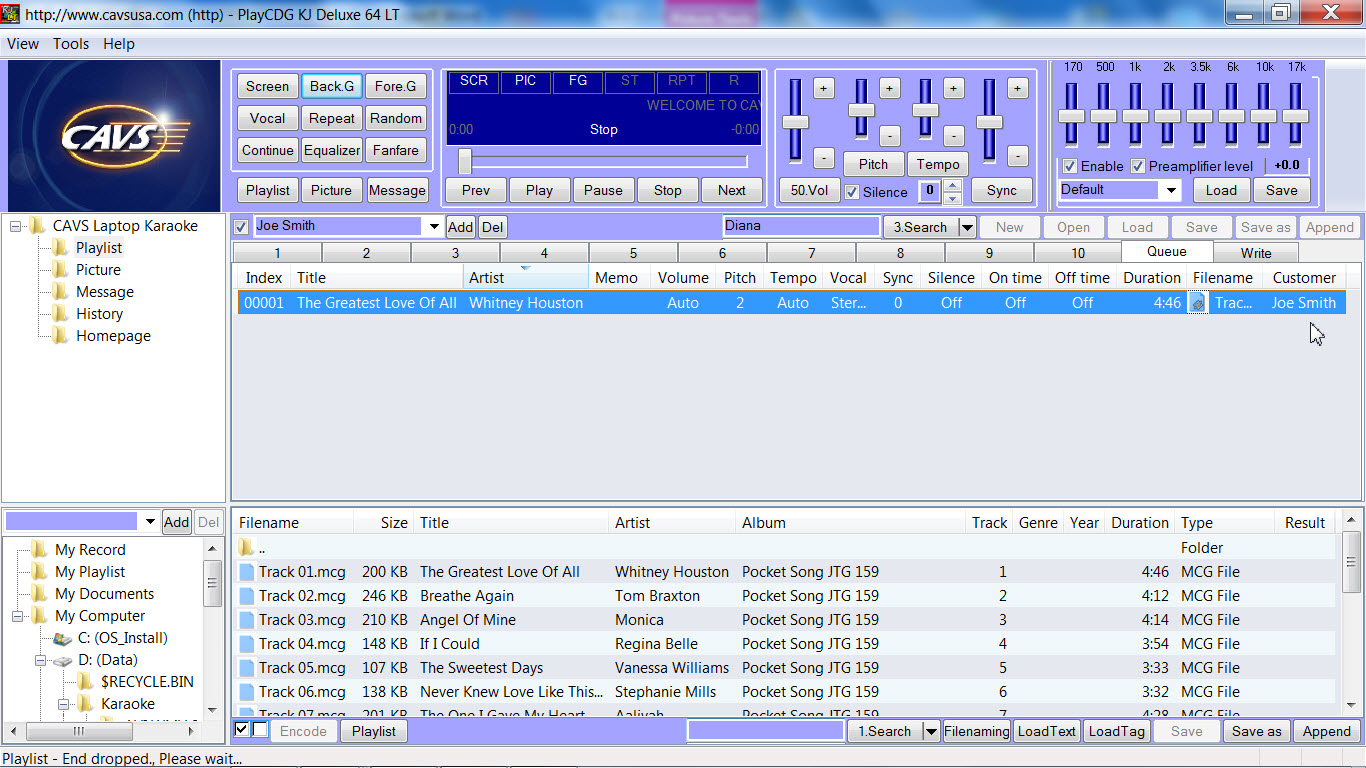
Task: Open the folder combo box dropdown above My Record
Action: pyautogui.click(x=150, y=521)
